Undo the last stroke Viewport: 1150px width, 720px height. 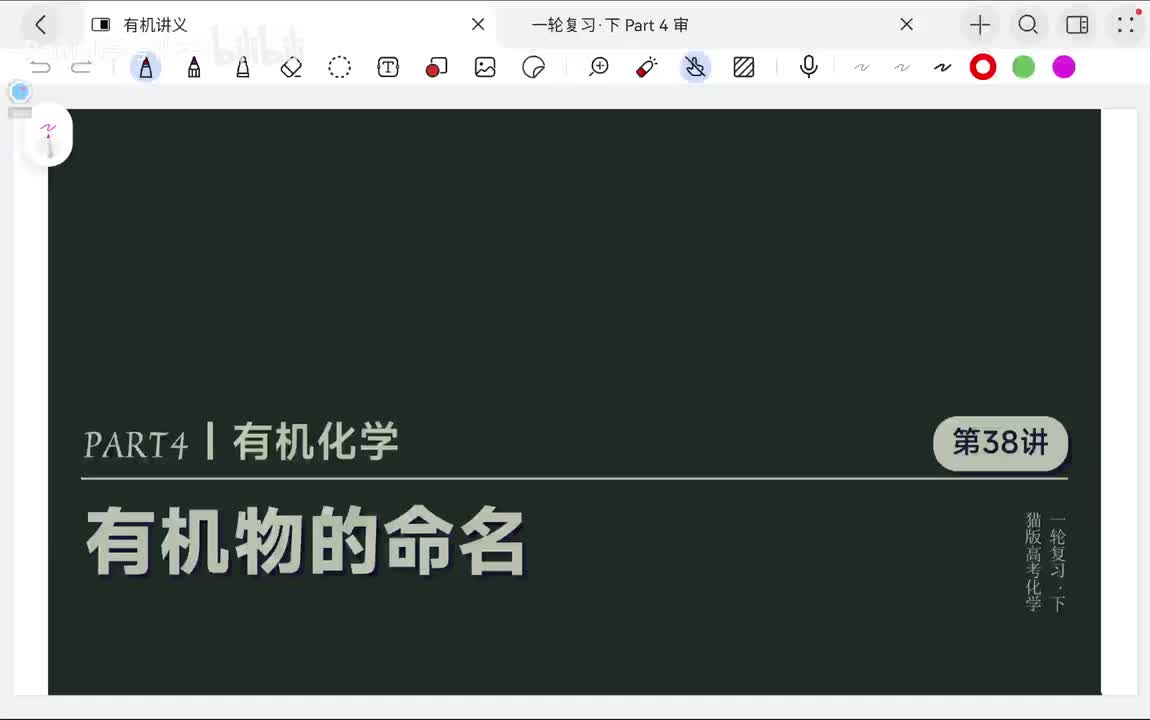point(40,67)
